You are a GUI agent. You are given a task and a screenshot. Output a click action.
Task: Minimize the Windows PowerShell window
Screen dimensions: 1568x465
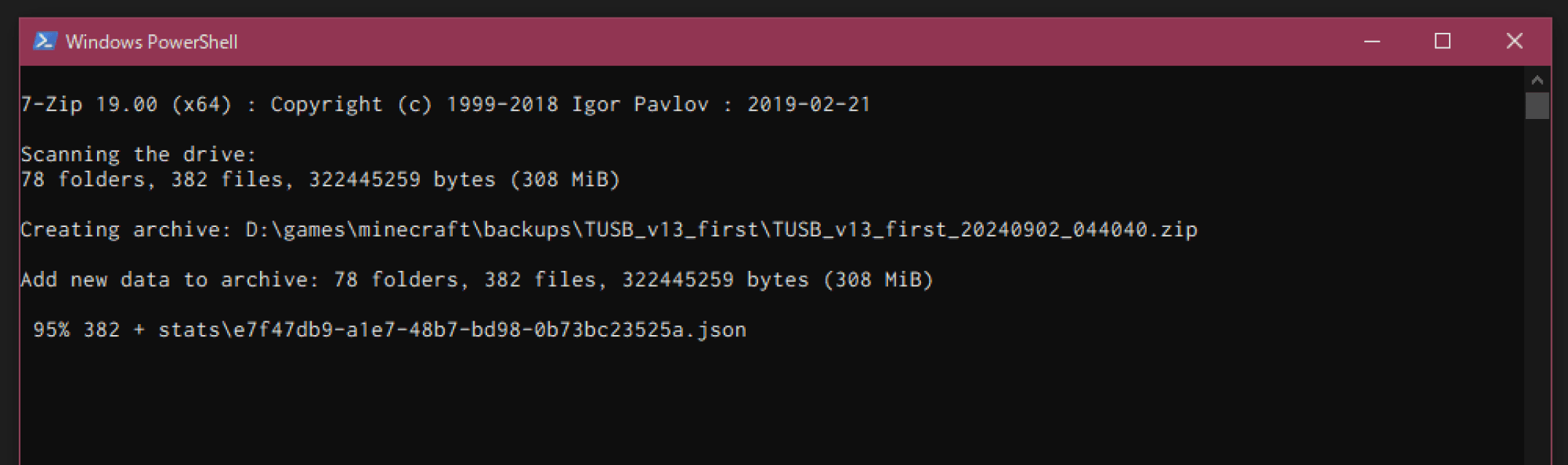(x=1372, y=42)
